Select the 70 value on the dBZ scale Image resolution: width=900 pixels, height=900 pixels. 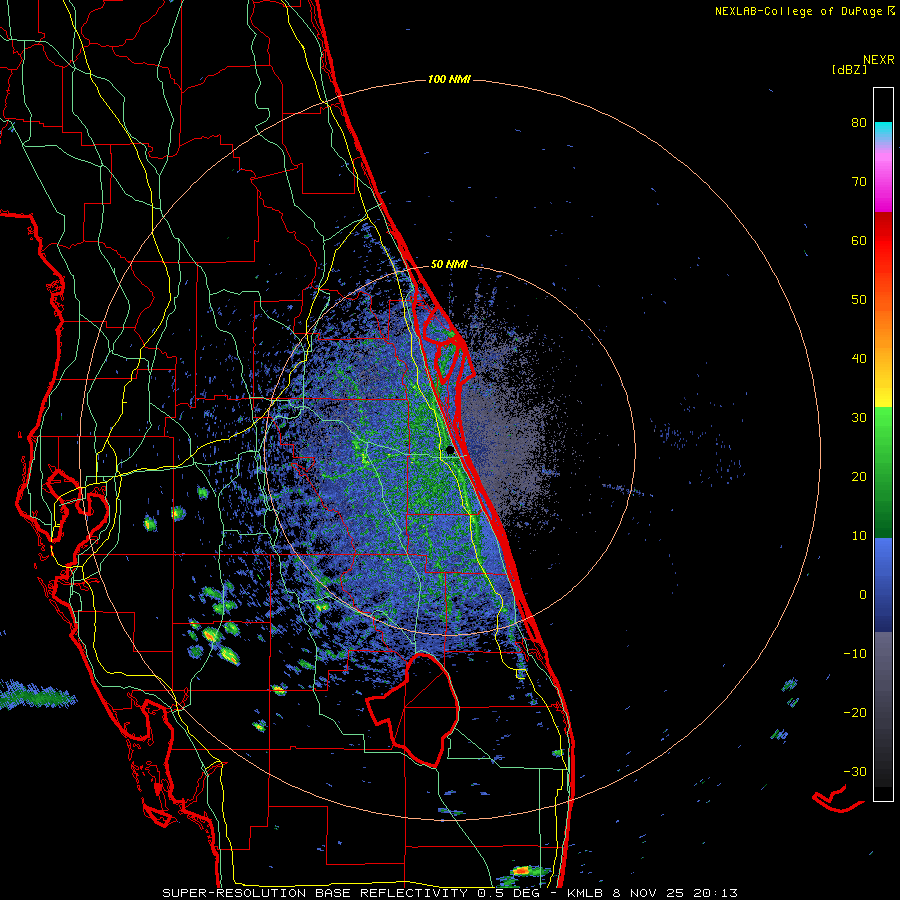pyautogui.click(x=859, y=181)
